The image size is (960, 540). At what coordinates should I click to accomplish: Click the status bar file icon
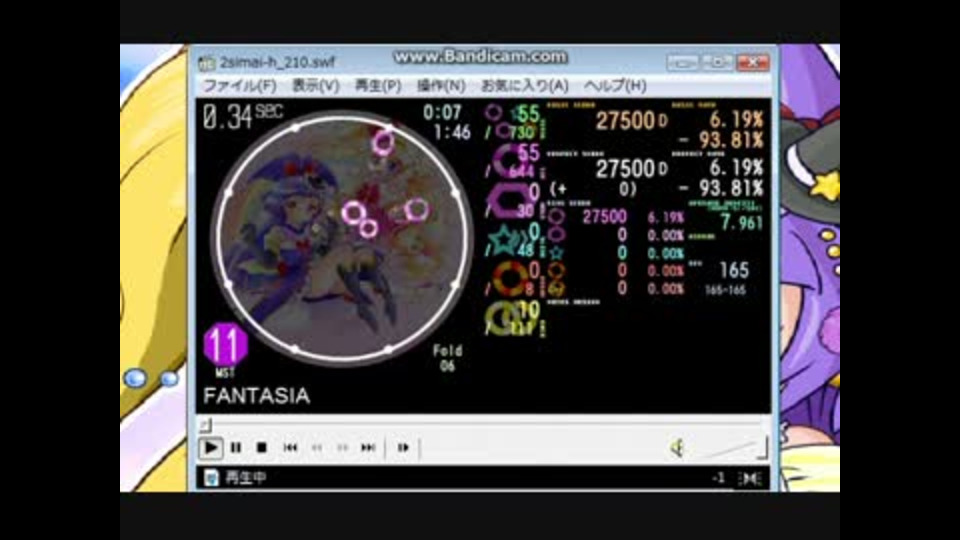point(211,478)
